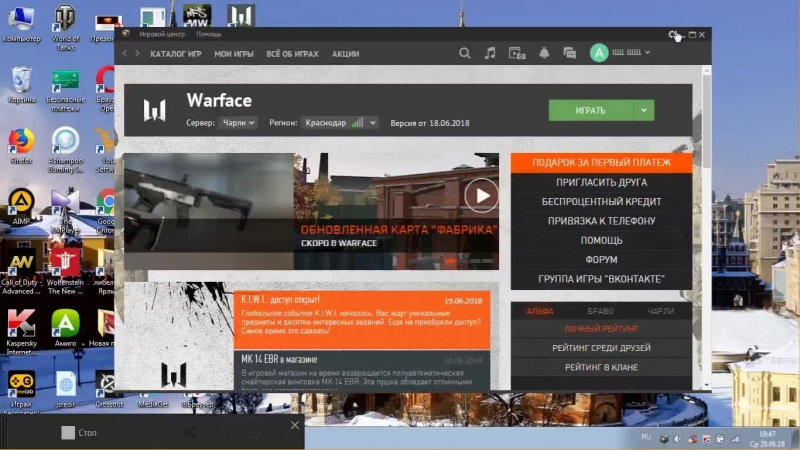This screenshot has width=800, height=450.
Task: Open РЕЙТИНГ СРЕДИ ДРУЗЕЙ
Action: (602, 348)
